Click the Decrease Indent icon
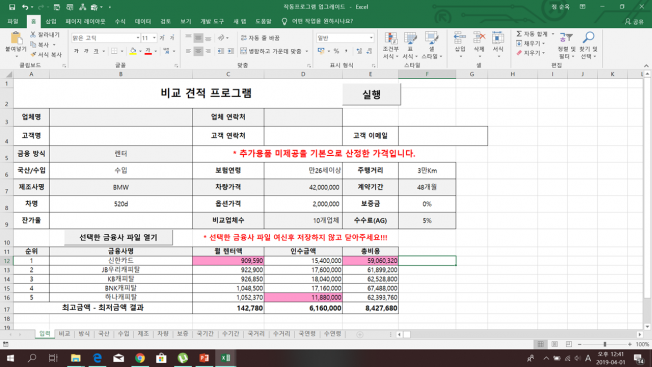The image size is (652, 367). [220, 51]
